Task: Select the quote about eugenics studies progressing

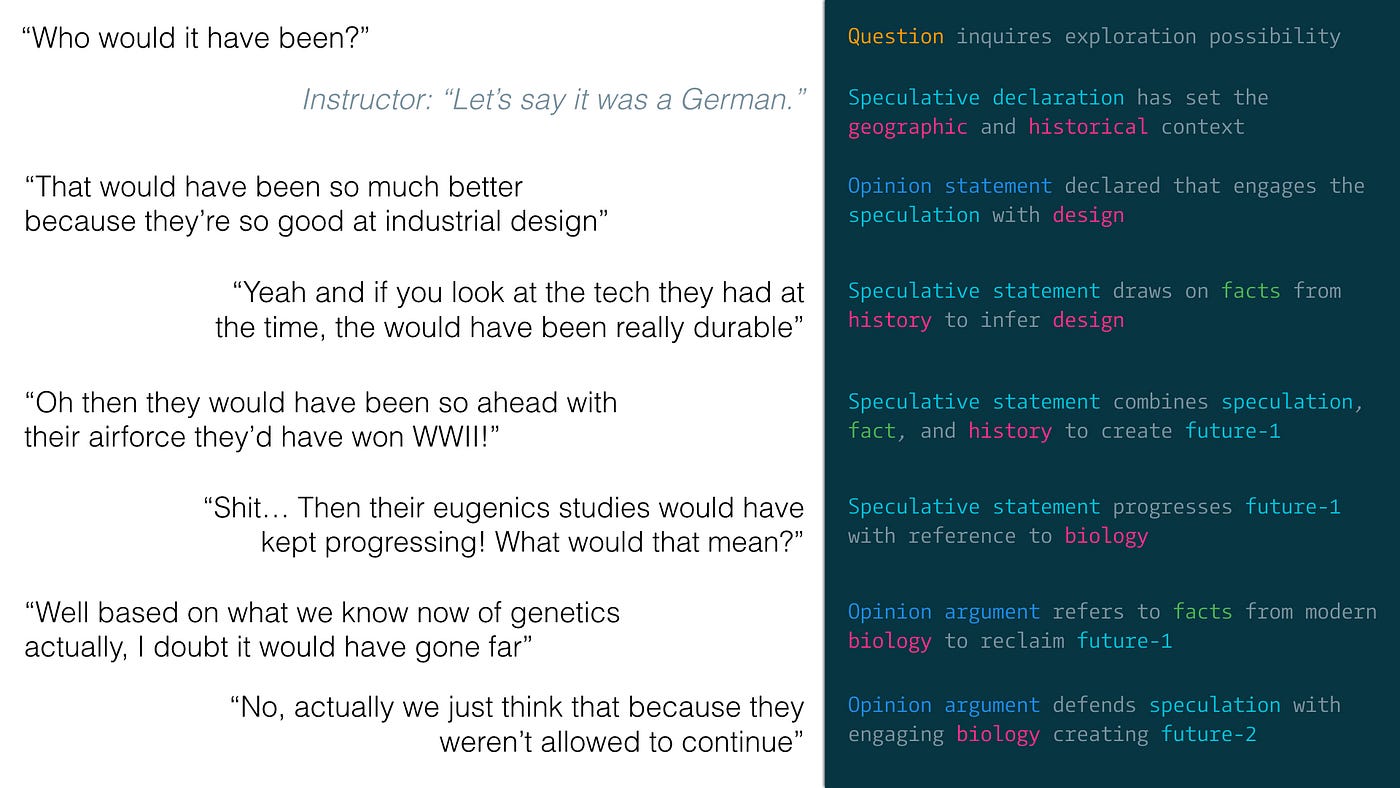Action: [x=504, y=524]
